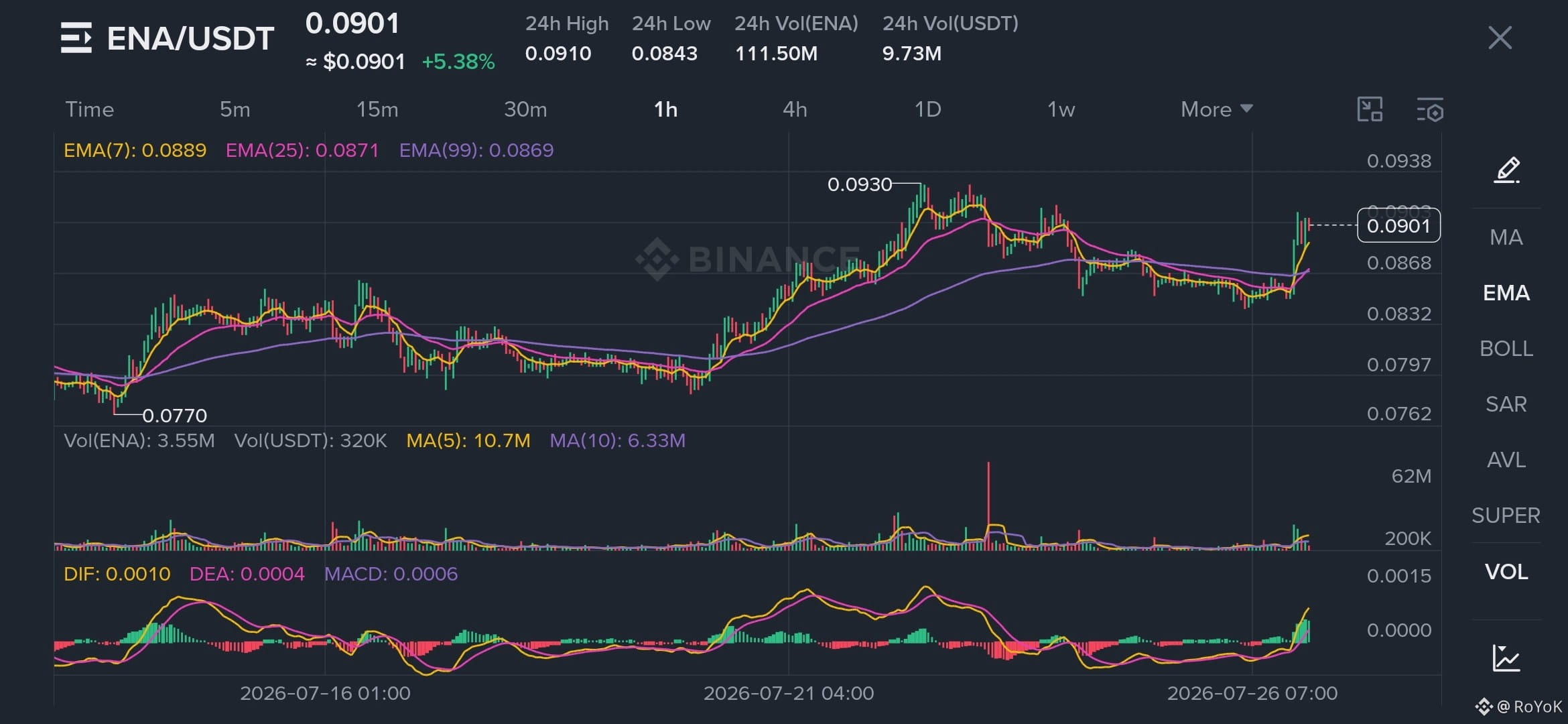Click the ≈ $0.0901 USD price
Image resolution: width=1568 pixels, height=724 pixels.
point(355,62)
